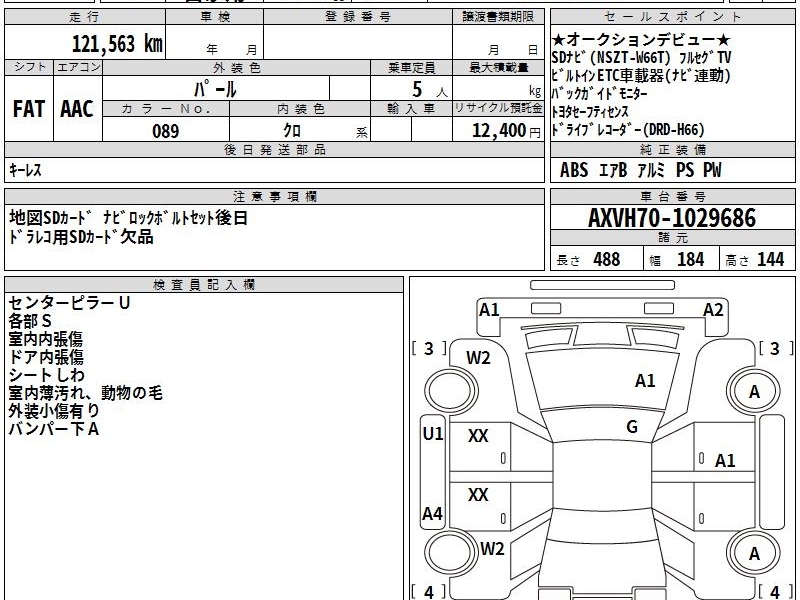Click the rear wheel circle marked A
This screenshot has width=800, height=600.
[754, 554]
